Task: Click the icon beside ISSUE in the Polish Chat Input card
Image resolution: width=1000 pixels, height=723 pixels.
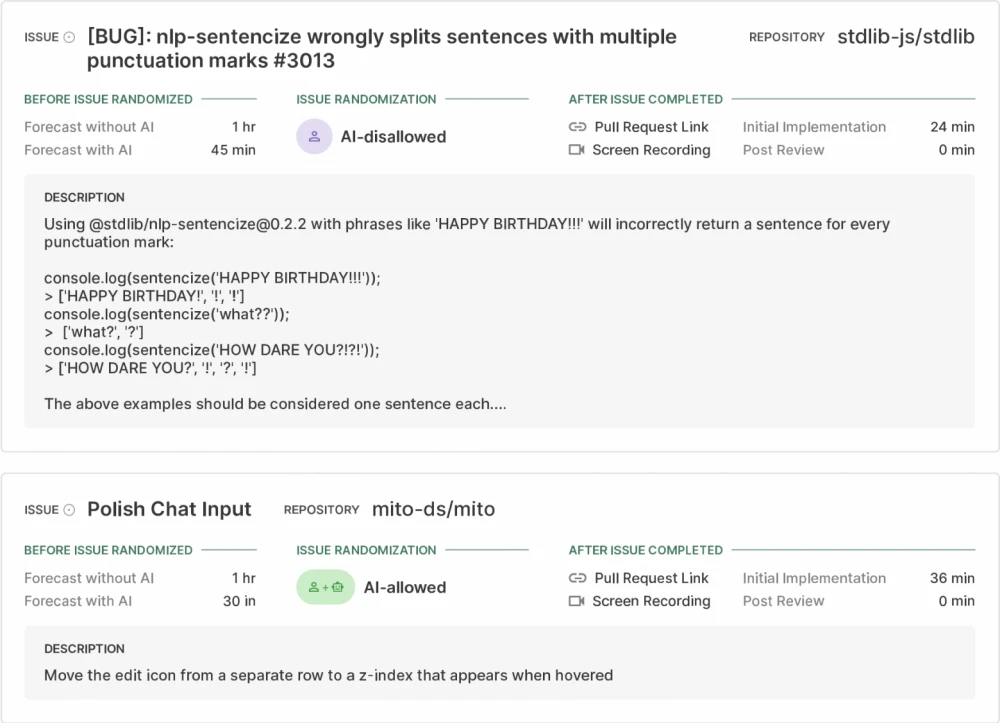Action: coord(69,510)
